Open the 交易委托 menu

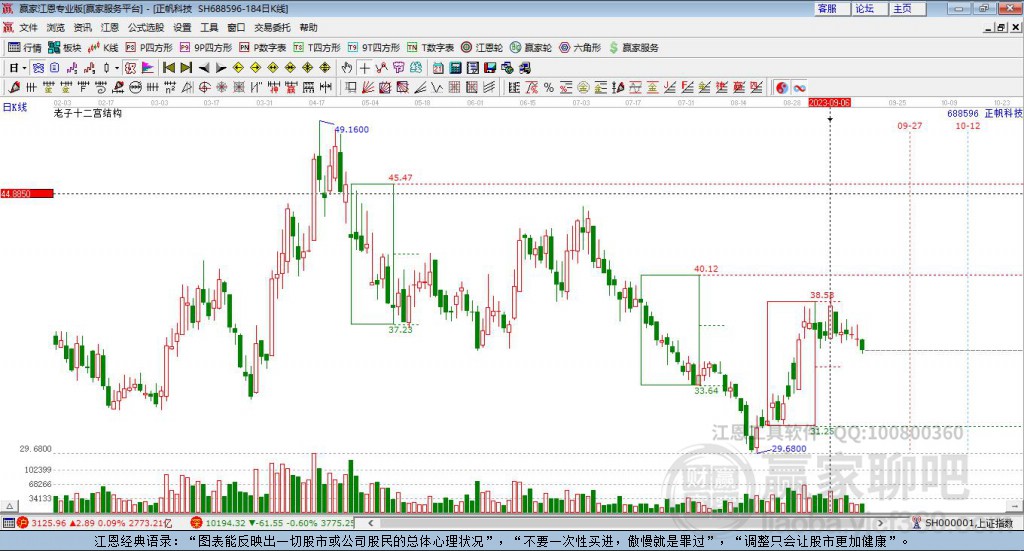272,27
